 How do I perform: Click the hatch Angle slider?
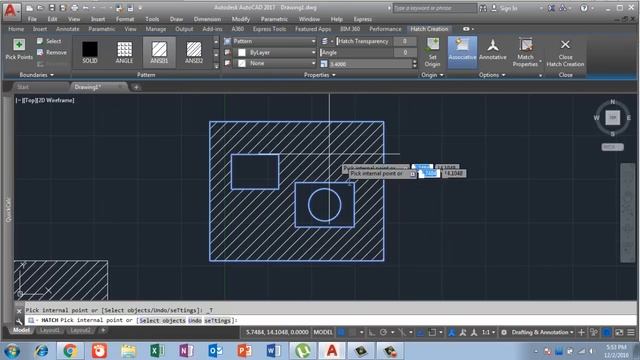(356, 52)
